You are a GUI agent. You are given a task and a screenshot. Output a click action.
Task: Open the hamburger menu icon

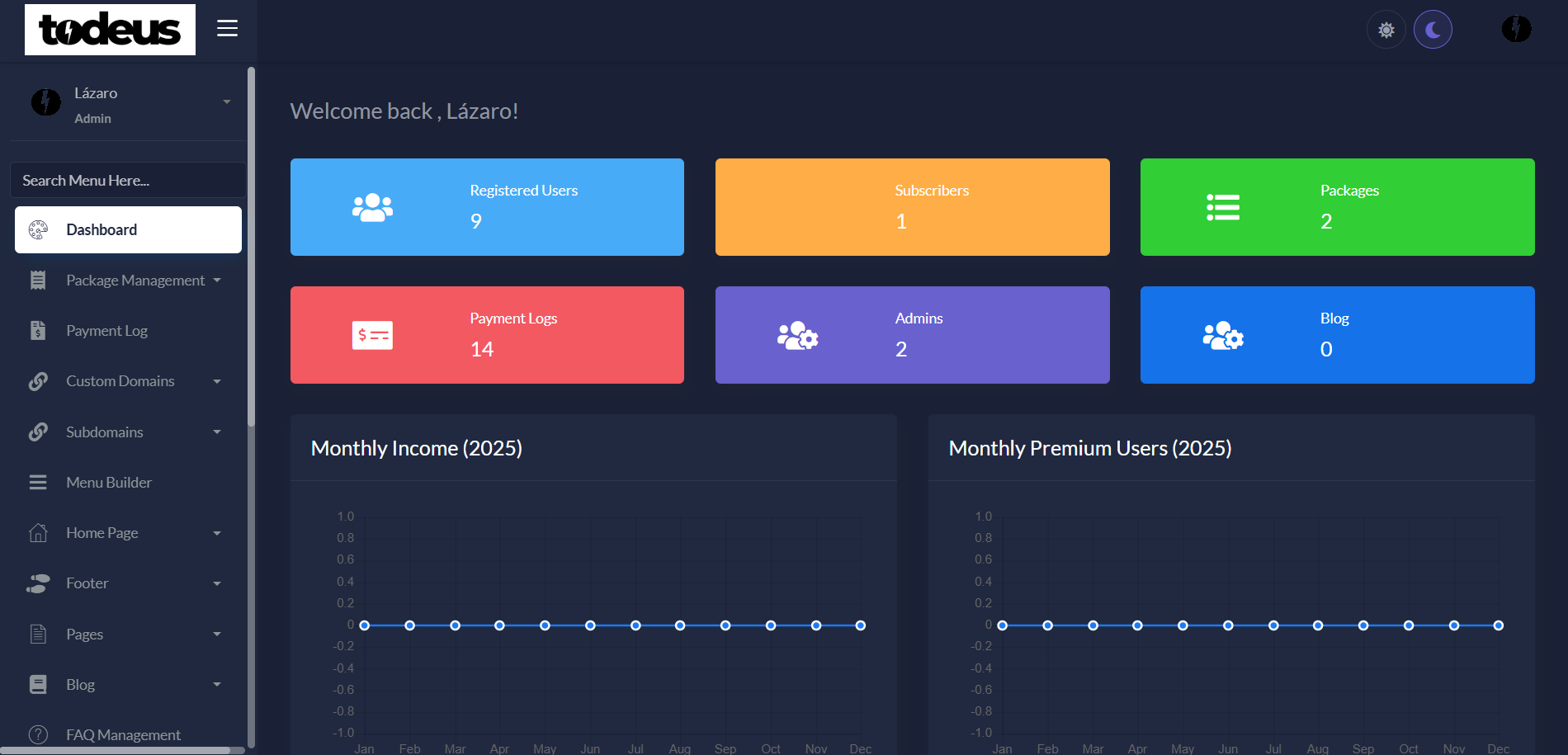tap(227, 27)
